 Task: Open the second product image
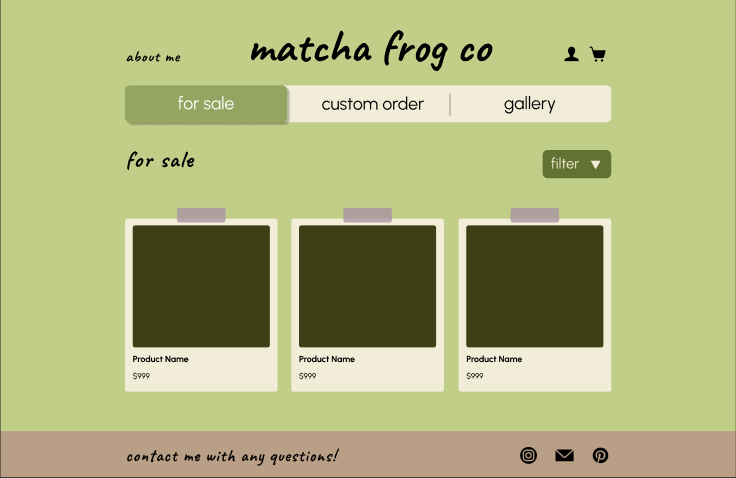point(367,286)
